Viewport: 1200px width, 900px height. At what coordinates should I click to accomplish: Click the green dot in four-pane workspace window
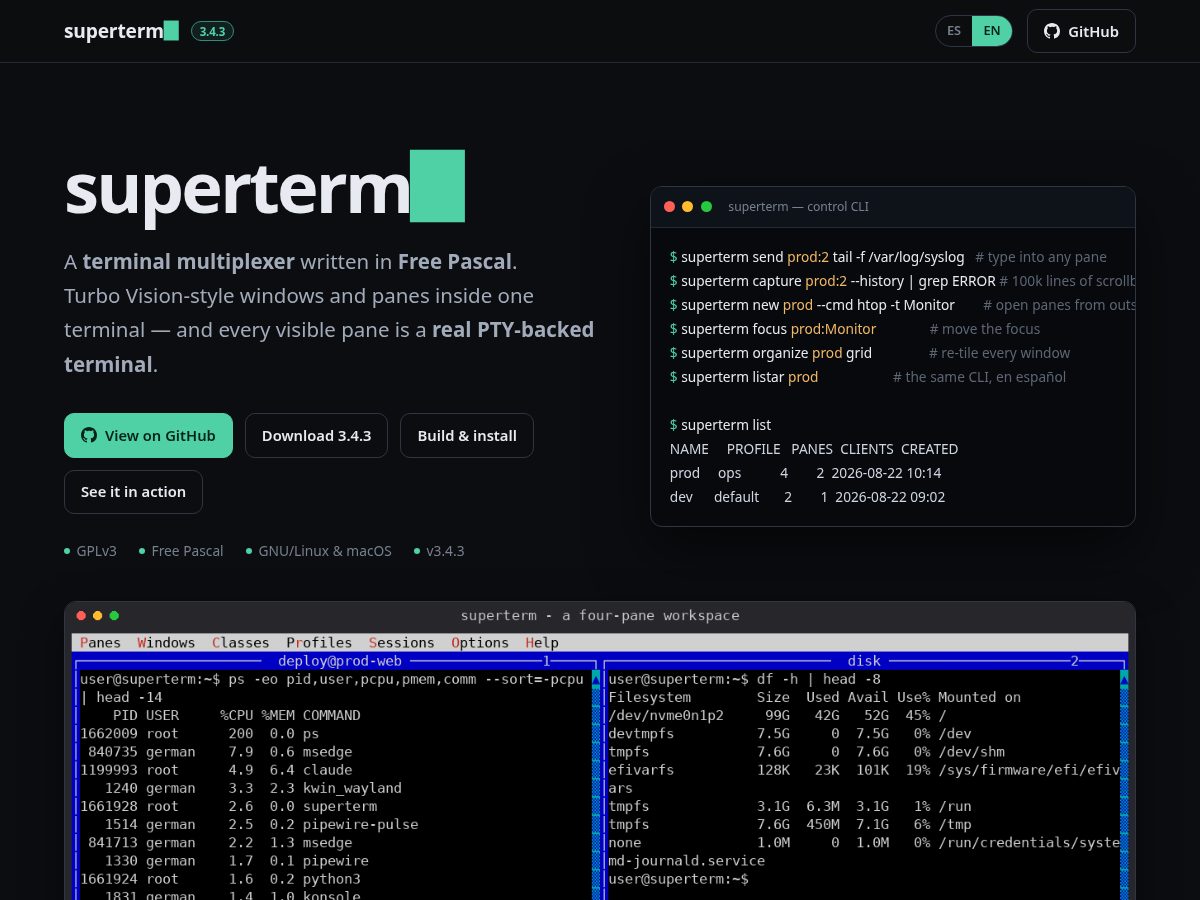point(114,615)
